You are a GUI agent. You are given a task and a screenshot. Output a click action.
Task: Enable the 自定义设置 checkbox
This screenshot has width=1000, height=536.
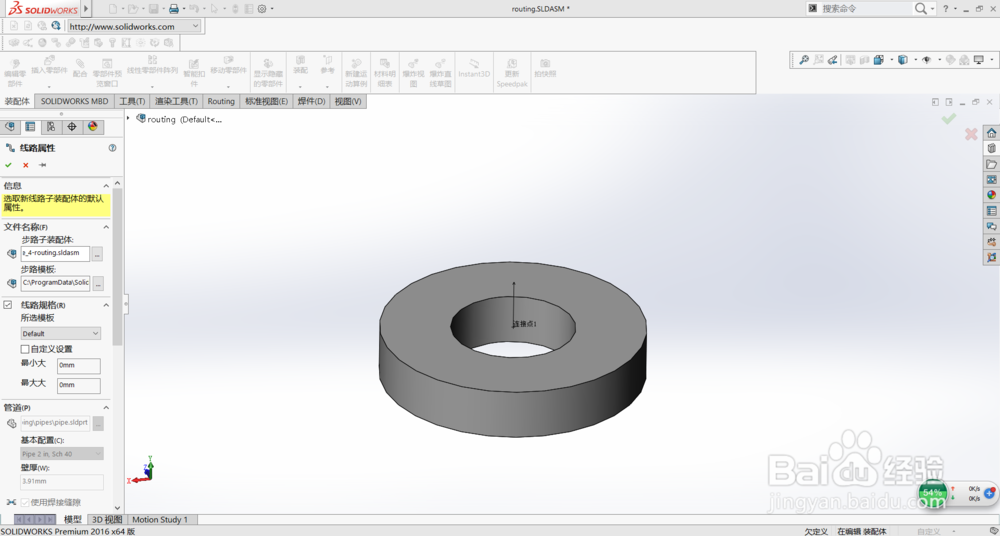point(25,349)
